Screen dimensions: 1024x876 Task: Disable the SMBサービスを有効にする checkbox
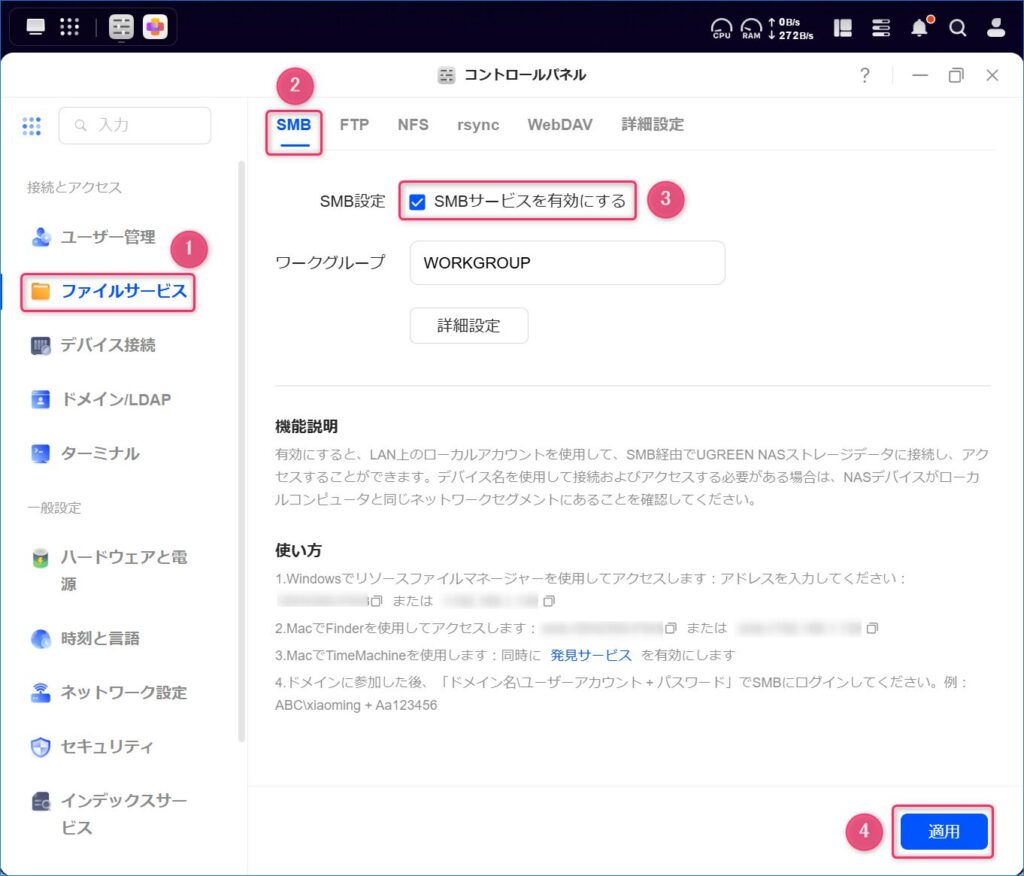[418, 201]
